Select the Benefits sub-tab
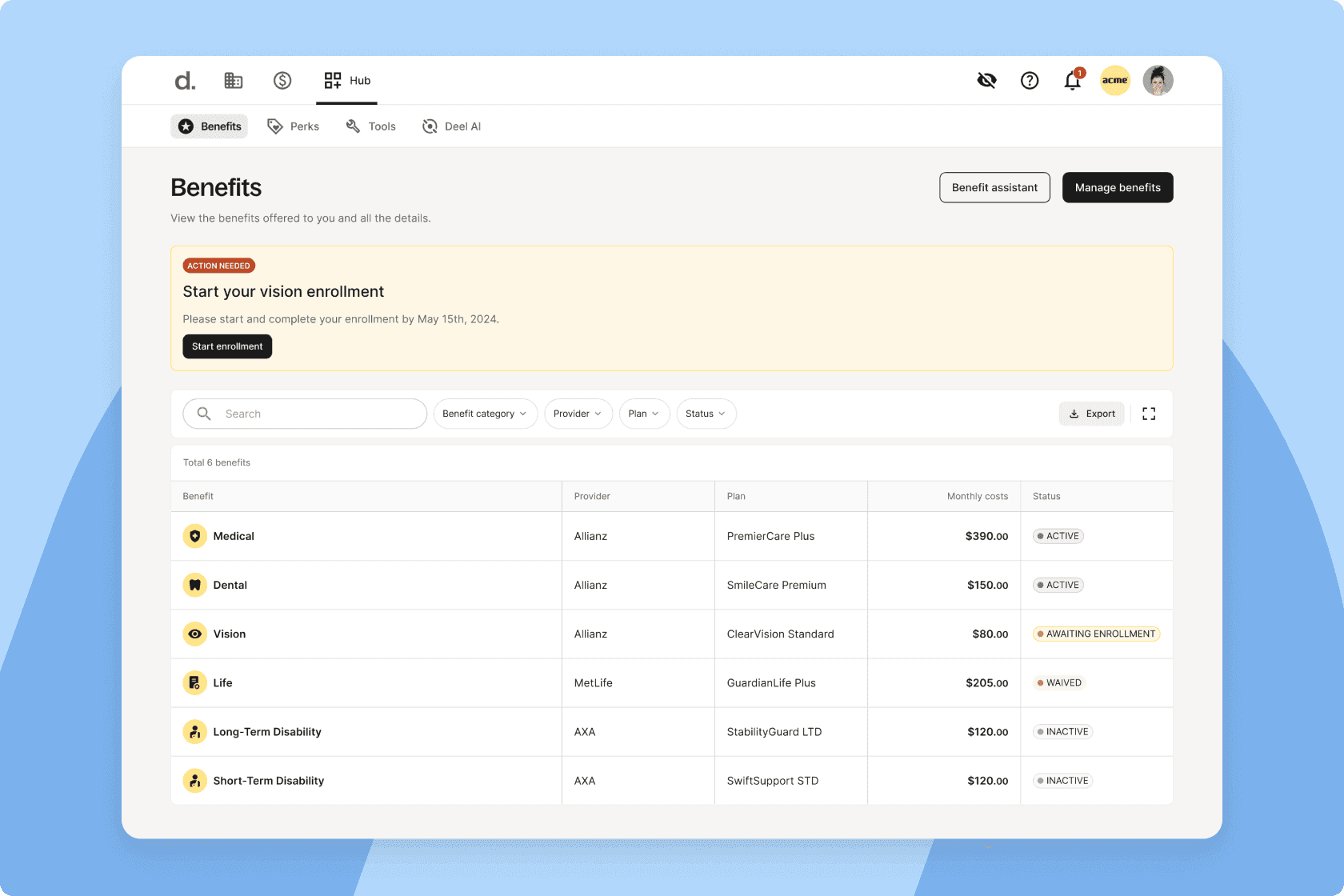Viewport: 1344px width, 896px height. [210, 126]
